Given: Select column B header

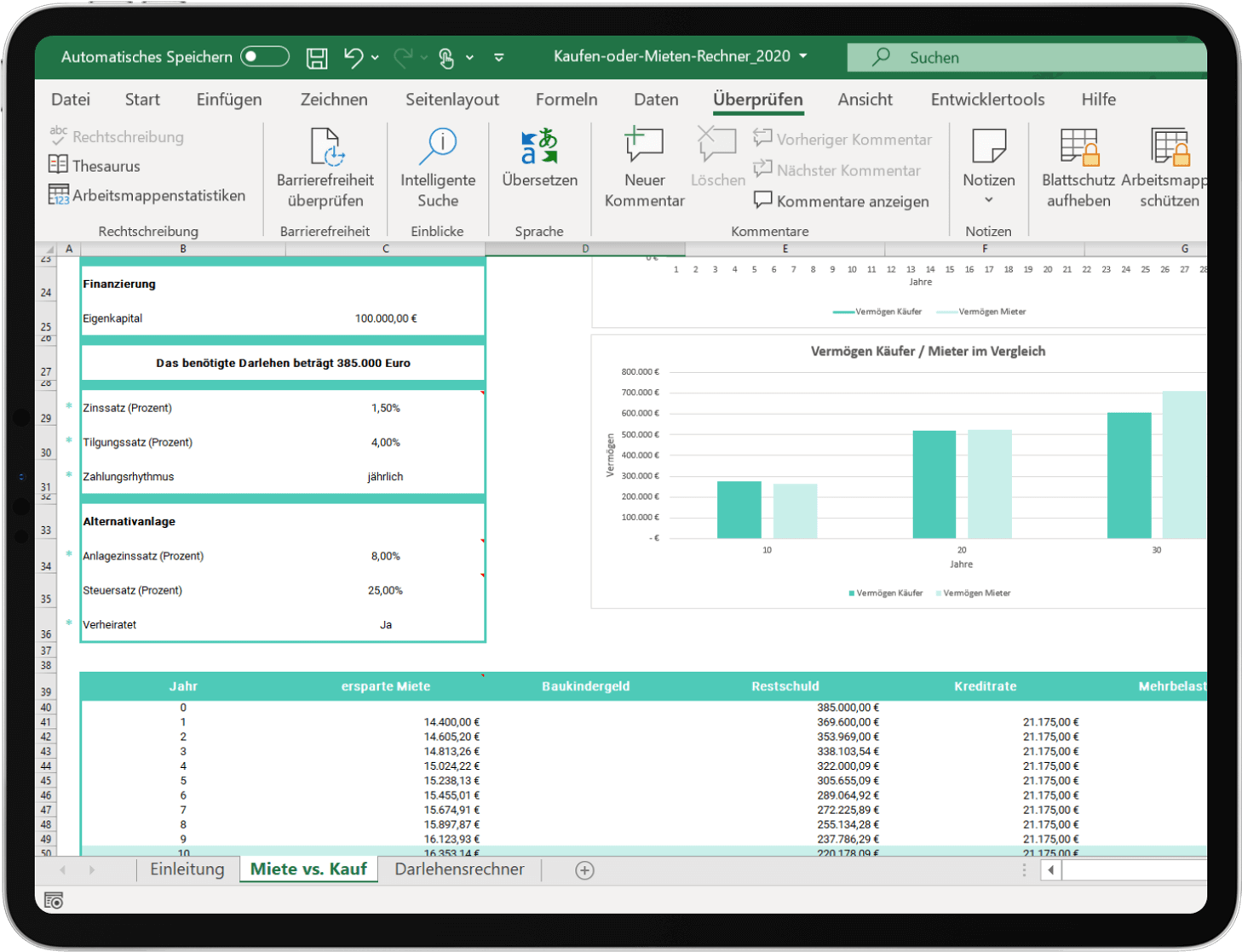Looking at the screenshot, I should click(x=183, y=249).
